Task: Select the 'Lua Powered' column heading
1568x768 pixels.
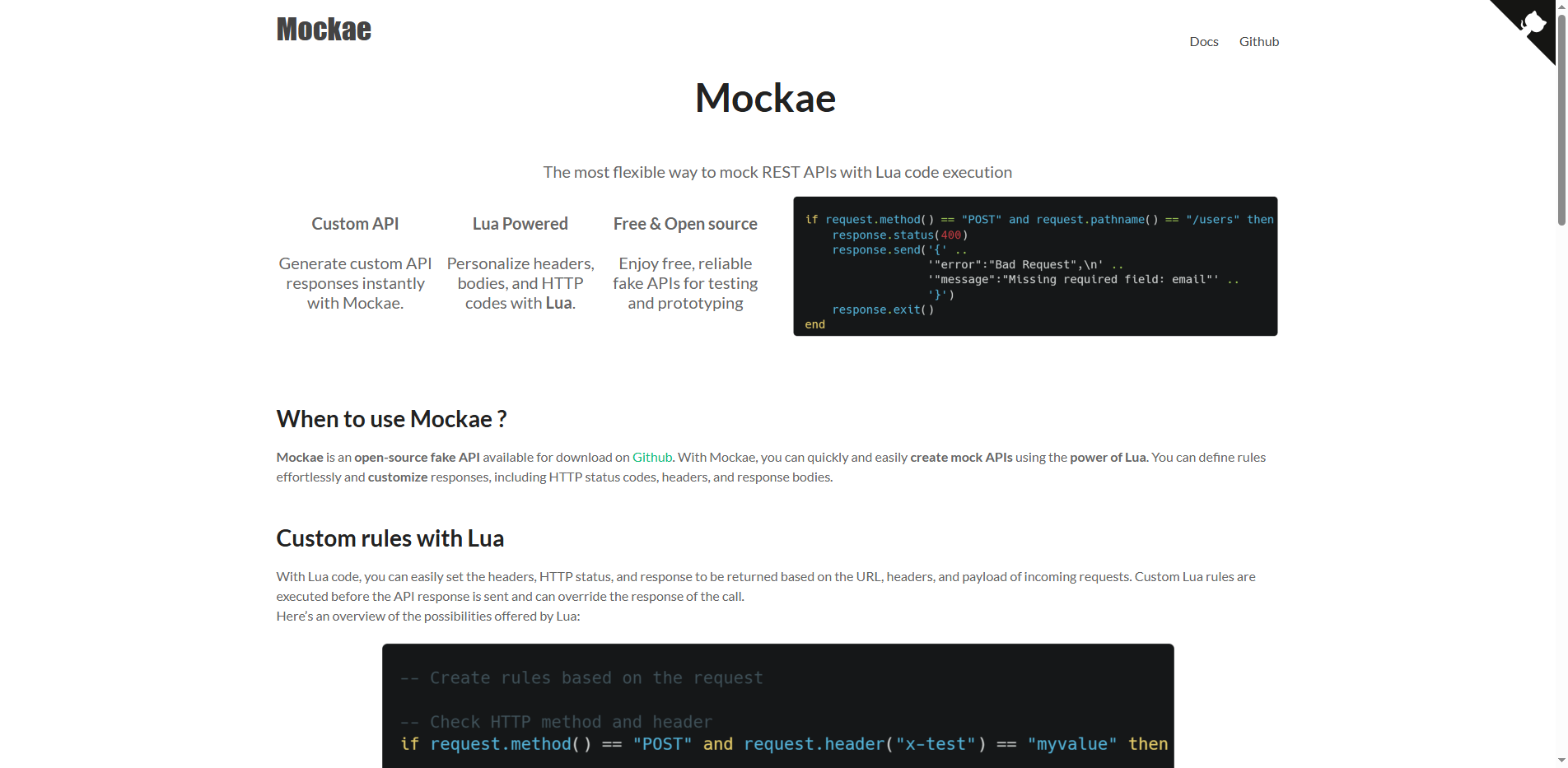Action: click(520, 223)
